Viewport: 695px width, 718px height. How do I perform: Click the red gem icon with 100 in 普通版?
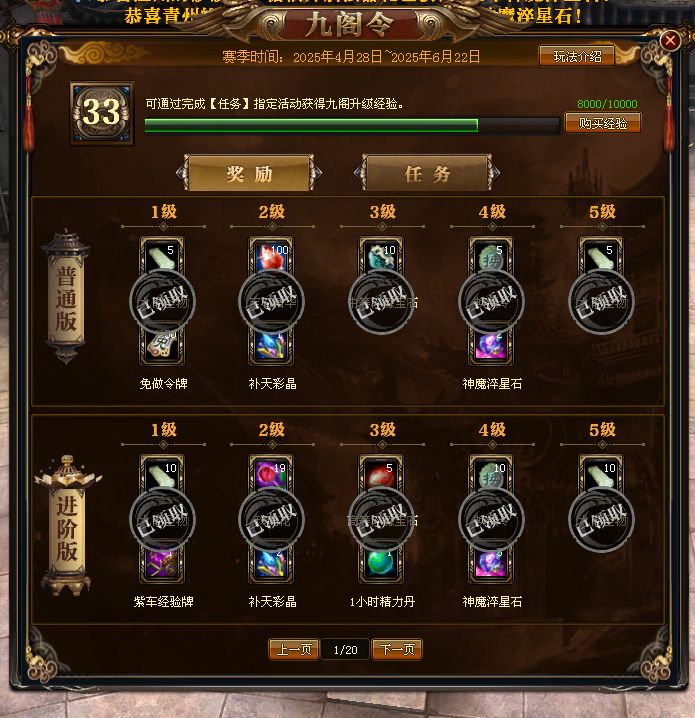(x=271, y=255)
